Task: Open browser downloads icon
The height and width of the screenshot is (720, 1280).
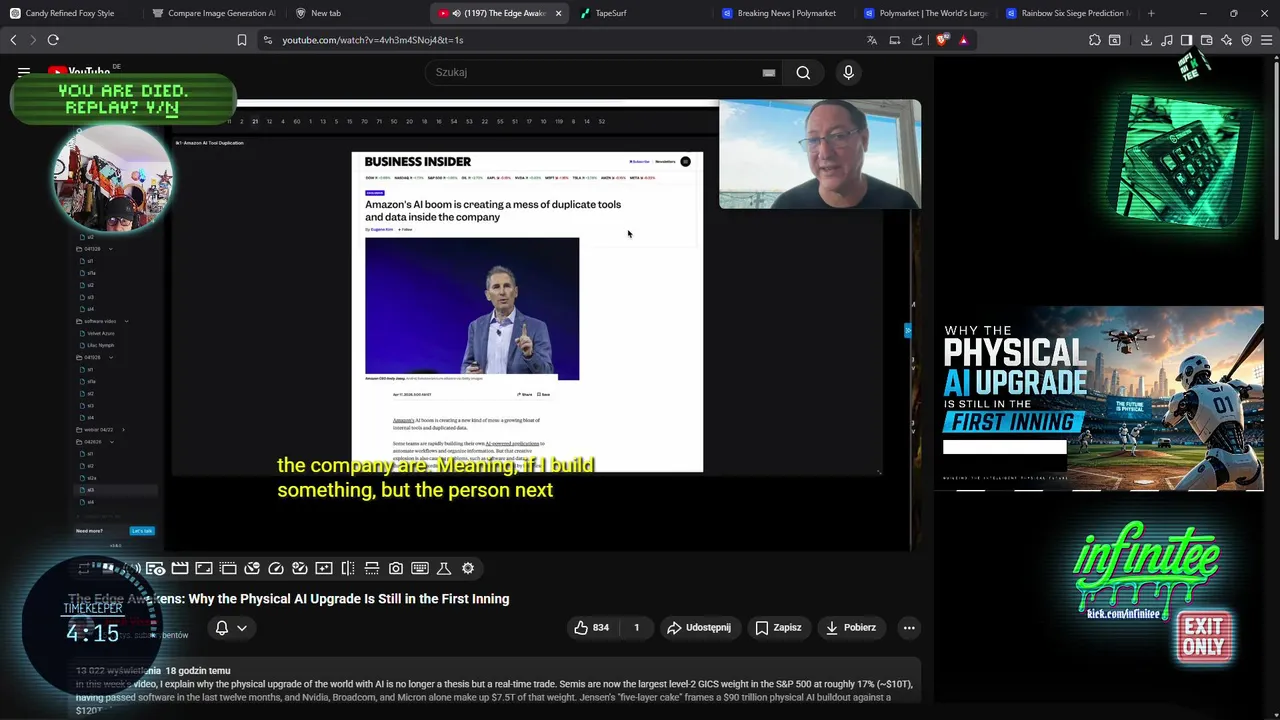Action: (1146, 40)
